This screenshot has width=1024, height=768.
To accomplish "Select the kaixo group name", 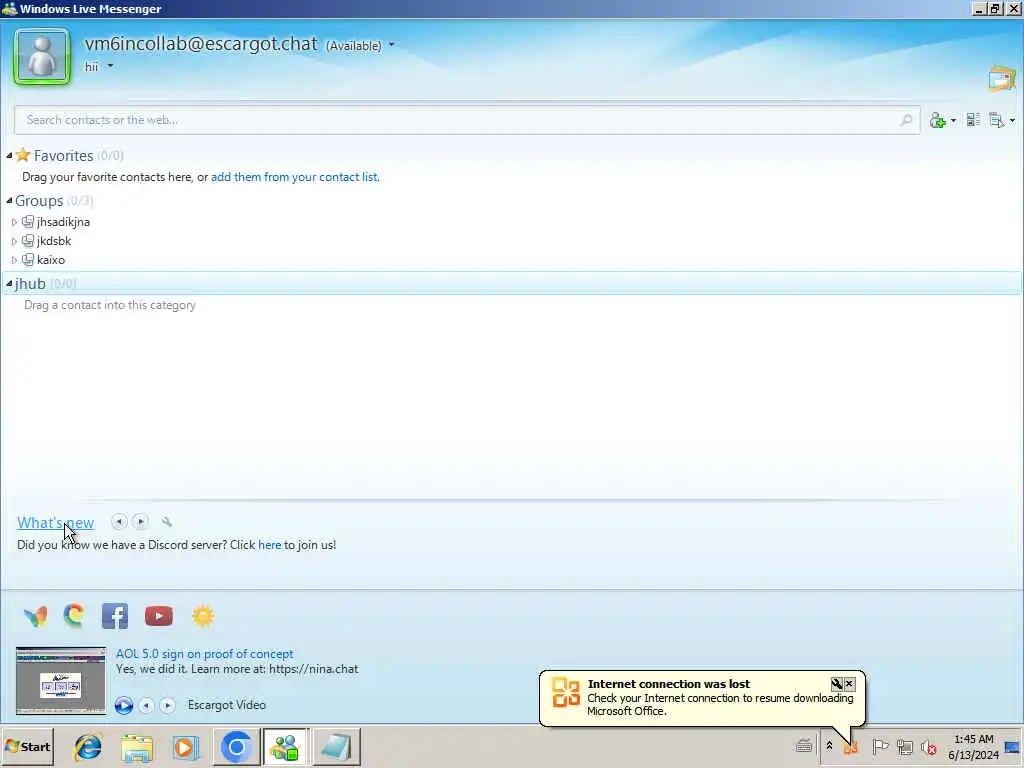I will (51, 260).
